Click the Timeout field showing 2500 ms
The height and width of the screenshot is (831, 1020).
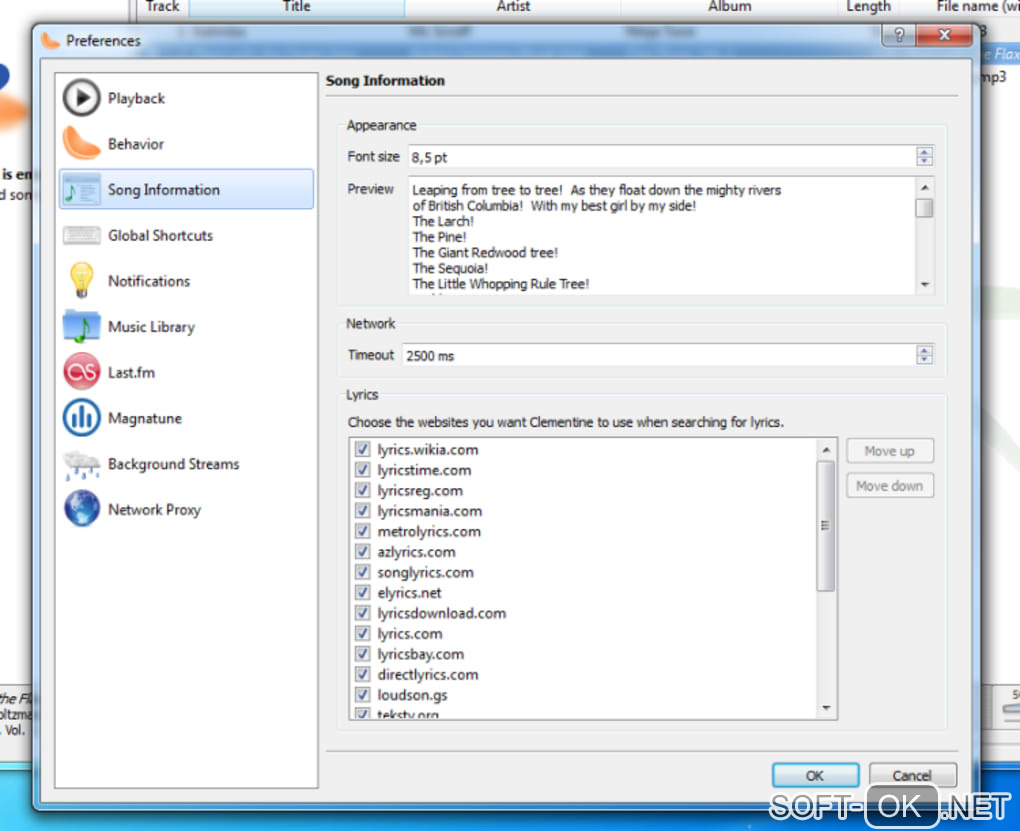pyautogui.click(x=658, y=355)
